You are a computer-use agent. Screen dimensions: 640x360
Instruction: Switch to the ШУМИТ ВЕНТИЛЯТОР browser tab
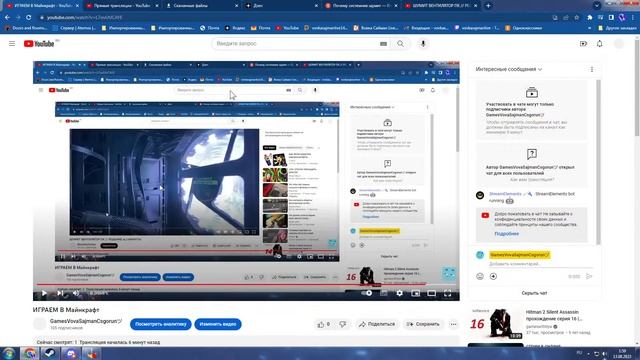click(441, 6)
